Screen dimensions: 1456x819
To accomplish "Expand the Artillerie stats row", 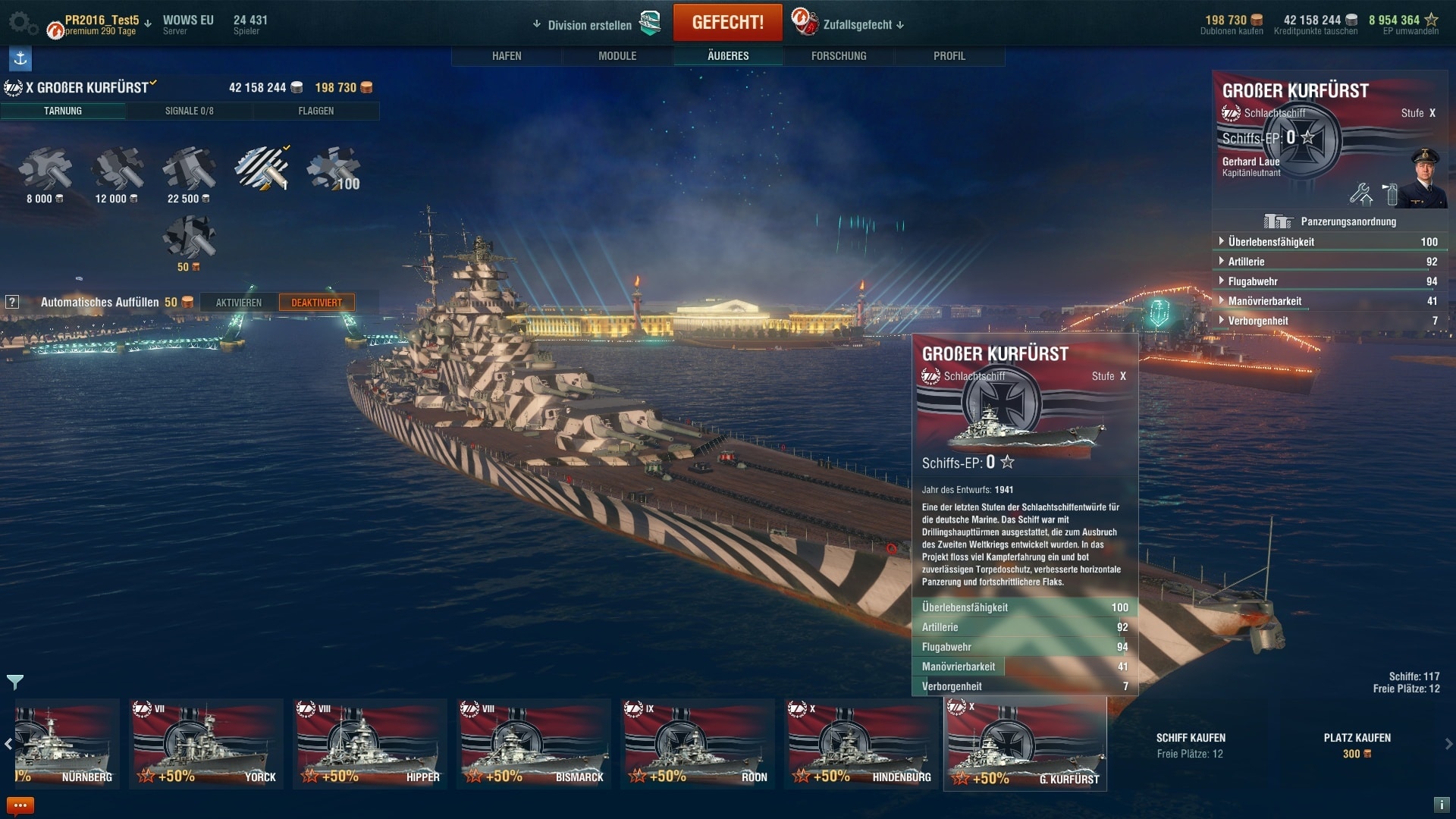I will click(1329, 262).
